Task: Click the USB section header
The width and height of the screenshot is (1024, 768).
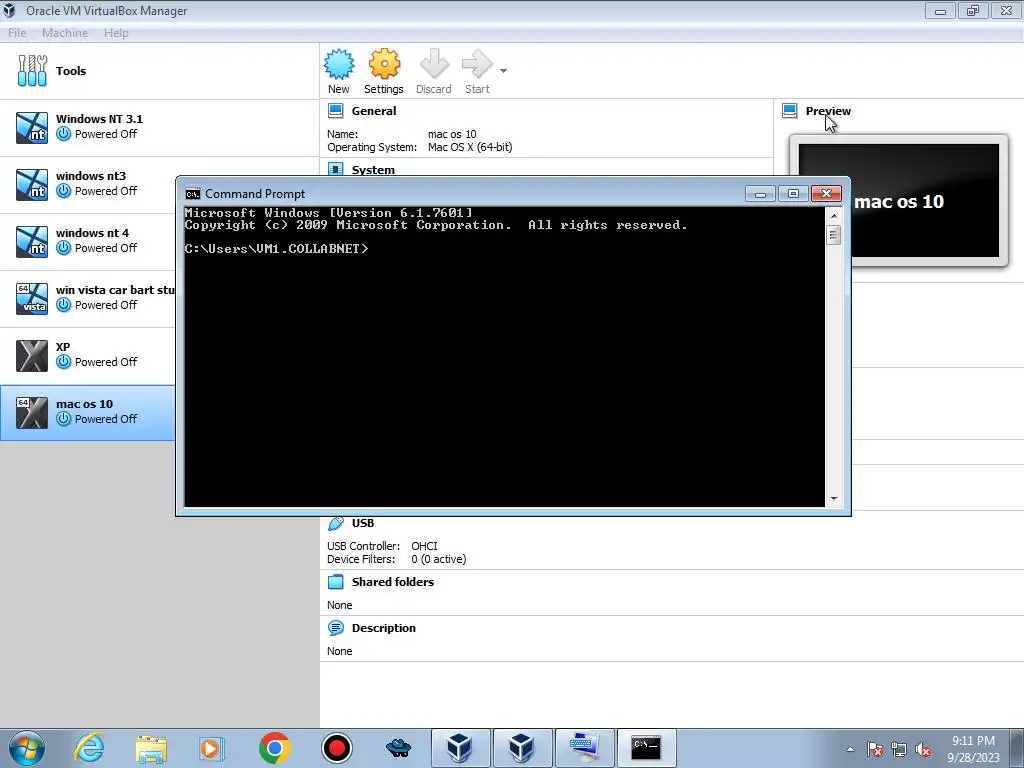Action: click(x=363, y=523)
